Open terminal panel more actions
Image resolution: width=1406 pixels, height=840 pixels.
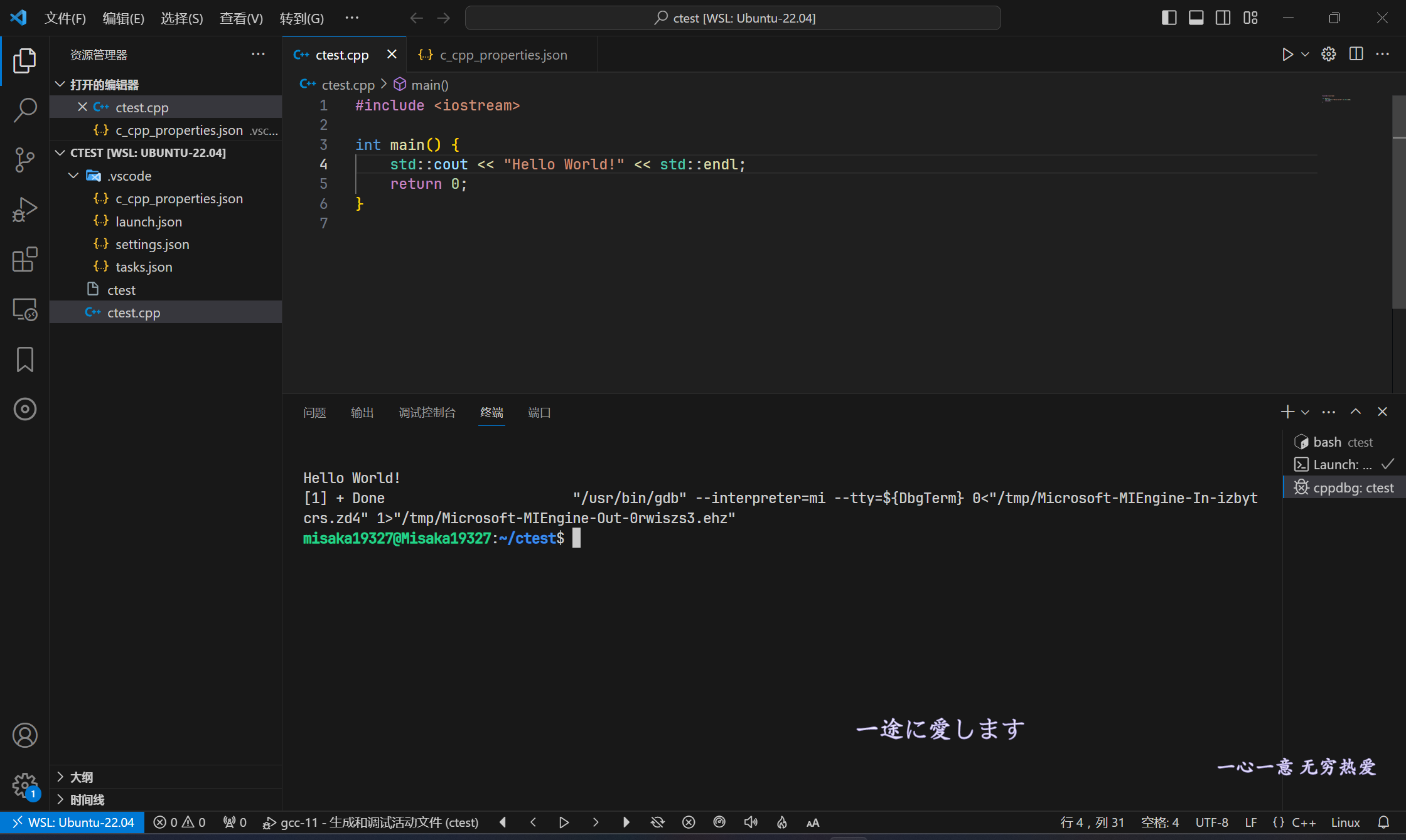pos(1329,412)
